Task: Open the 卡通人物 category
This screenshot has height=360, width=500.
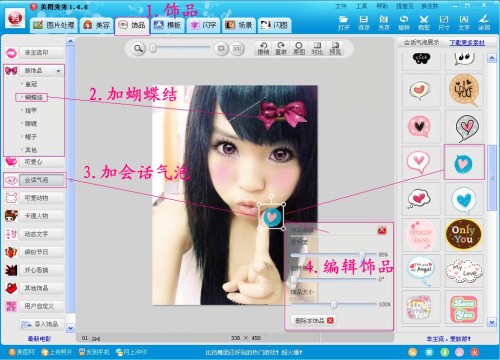Action: (34, 216)
